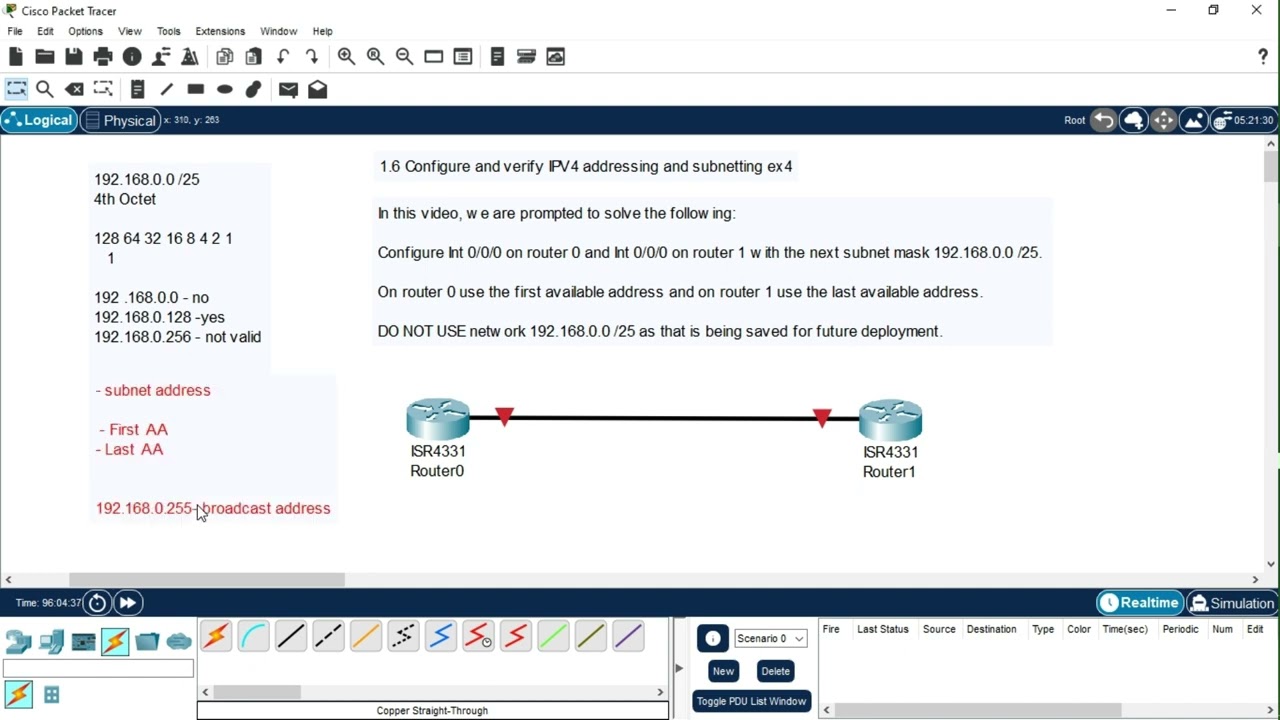Viewport: 1280px width, 720px height.
Task: Create a new file with the New icon
Action: (x=16, y=57)
